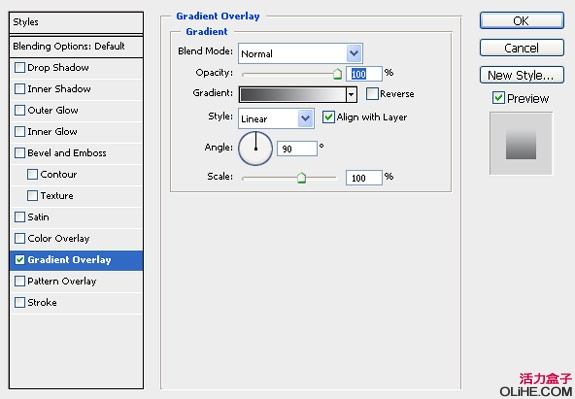The height and width of the screenshot is (399, 575).
Task: Click the angle dial control
Action: 255,149
